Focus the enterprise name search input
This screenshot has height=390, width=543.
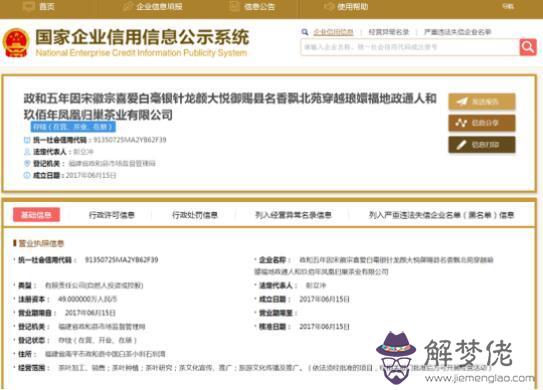410,47
